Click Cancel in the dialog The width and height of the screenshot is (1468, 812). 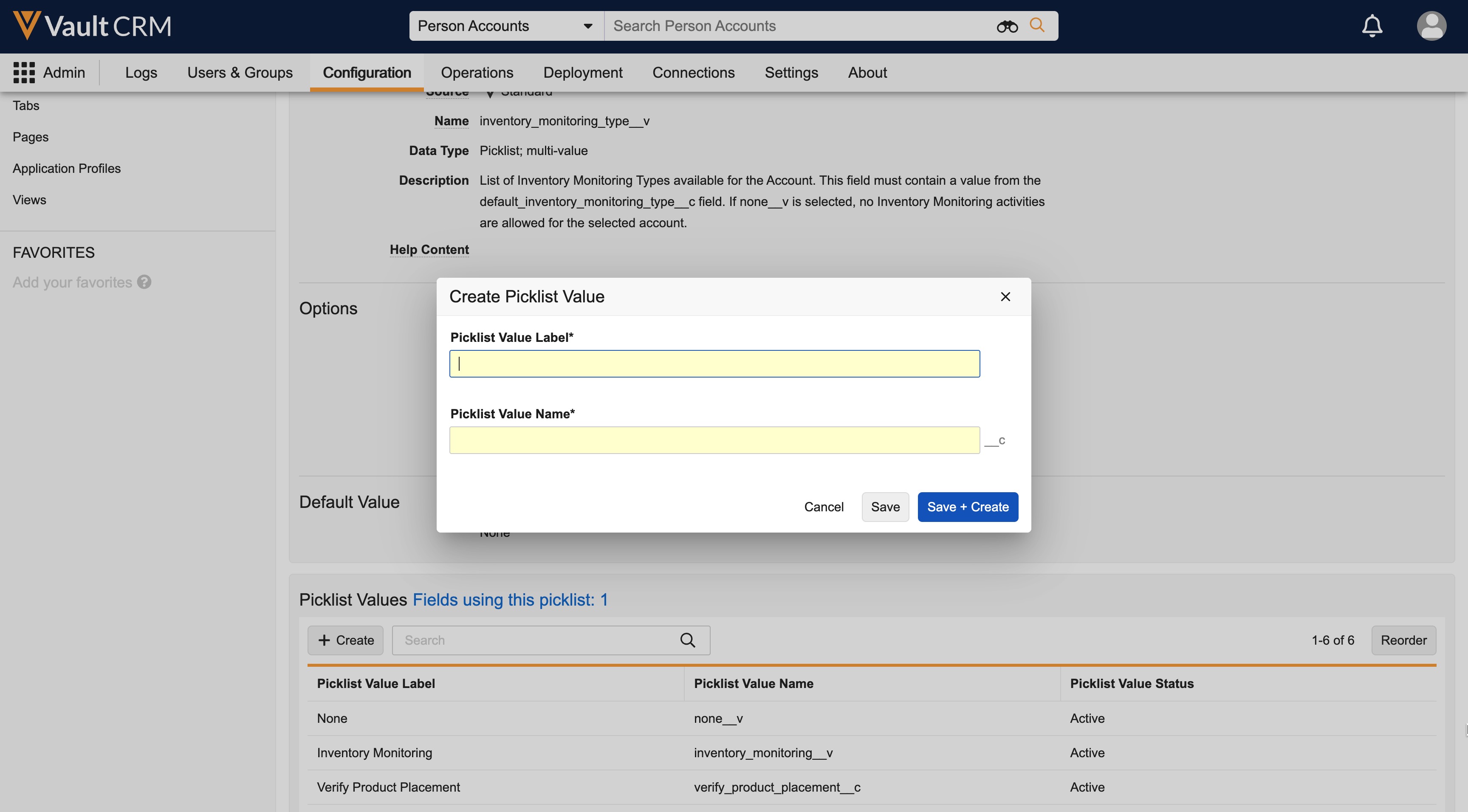[824, 507]
